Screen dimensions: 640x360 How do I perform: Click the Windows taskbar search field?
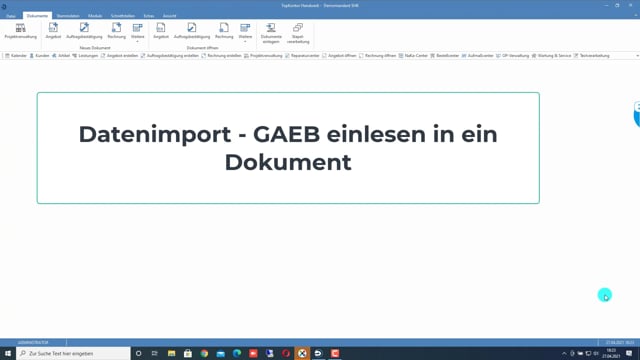(73, 353)
